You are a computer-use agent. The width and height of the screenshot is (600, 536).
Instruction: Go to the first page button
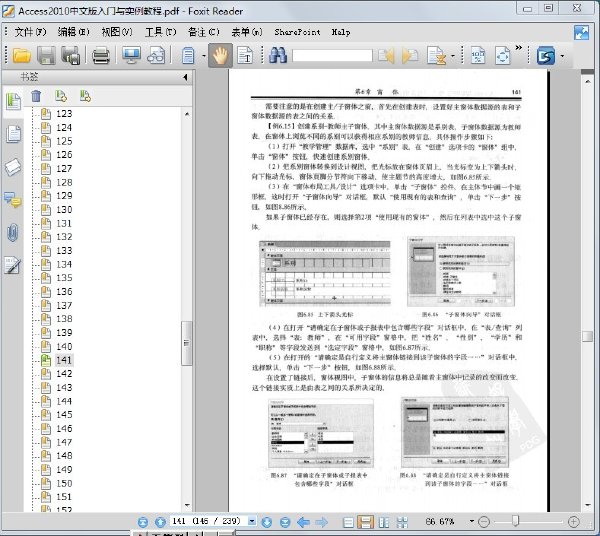coord(143,522)
